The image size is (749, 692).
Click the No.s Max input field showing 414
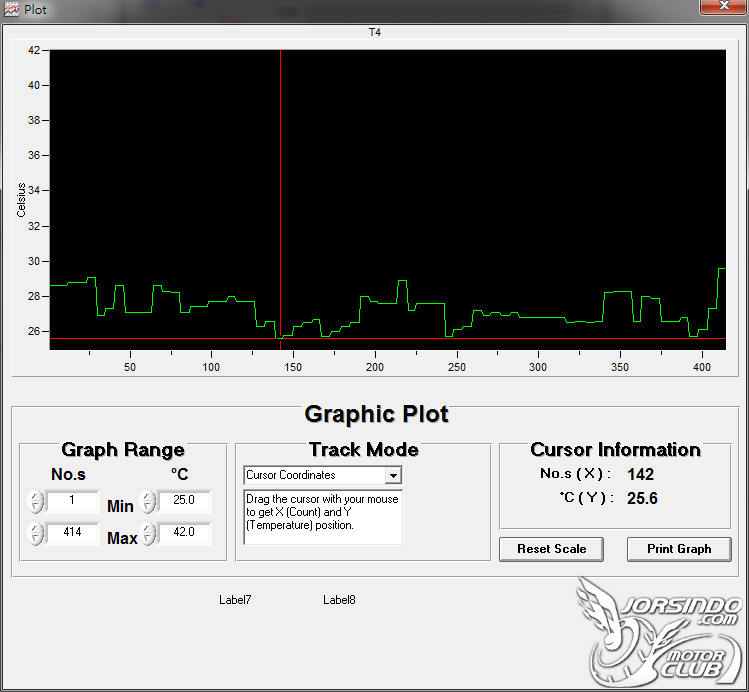72,532
